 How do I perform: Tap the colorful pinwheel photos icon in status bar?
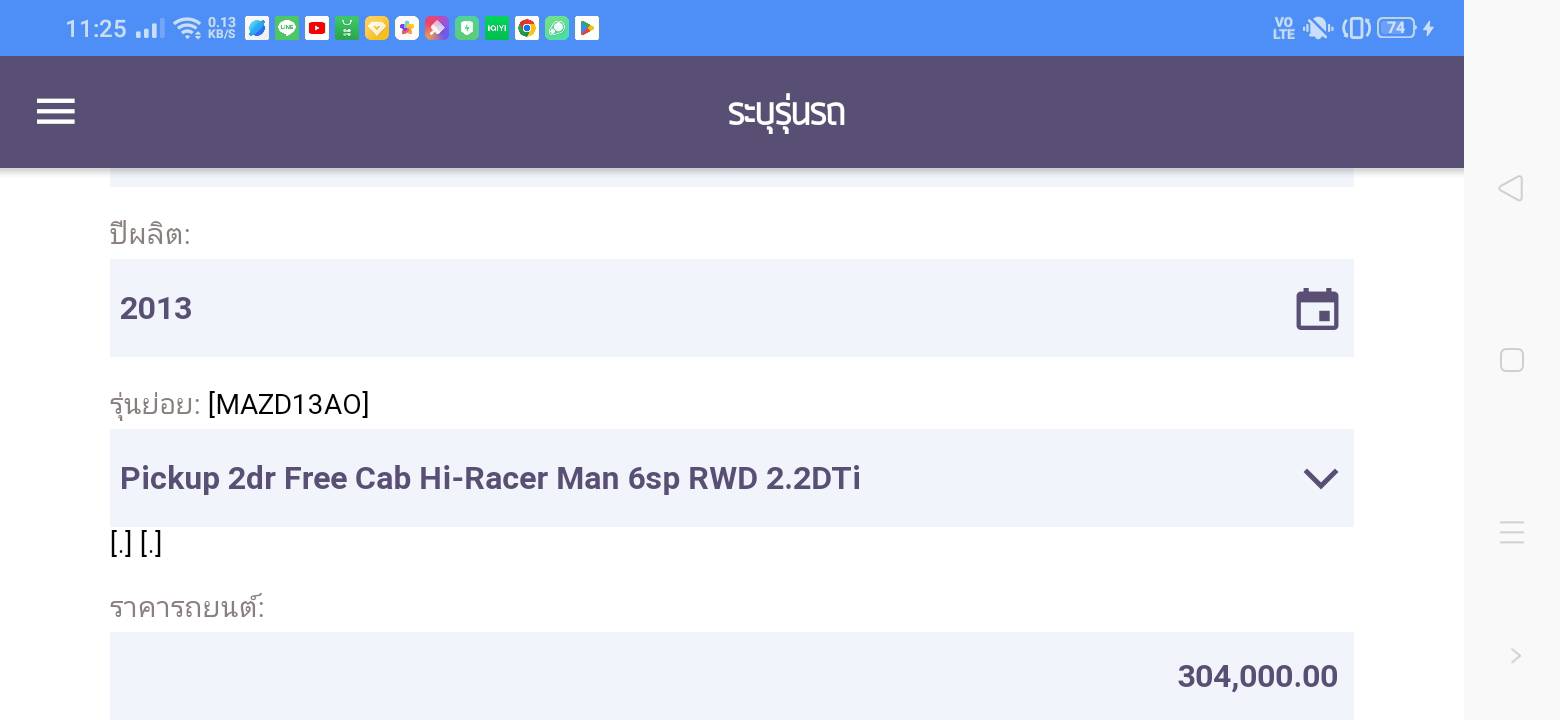tap(407, 28)
